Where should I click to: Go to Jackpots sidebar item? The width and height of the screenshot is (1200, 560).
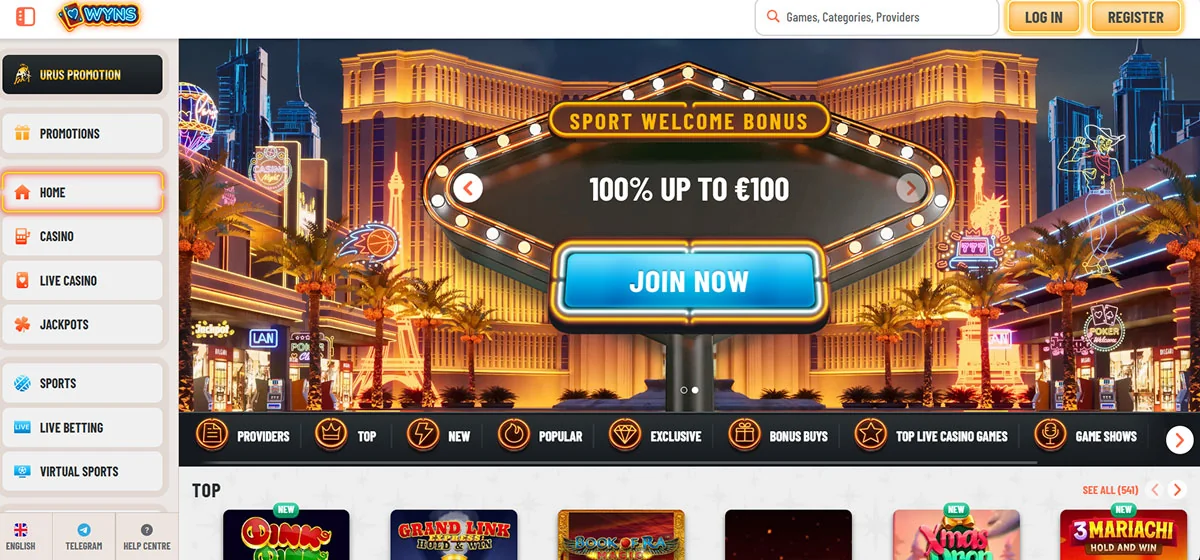click(82, 325)
